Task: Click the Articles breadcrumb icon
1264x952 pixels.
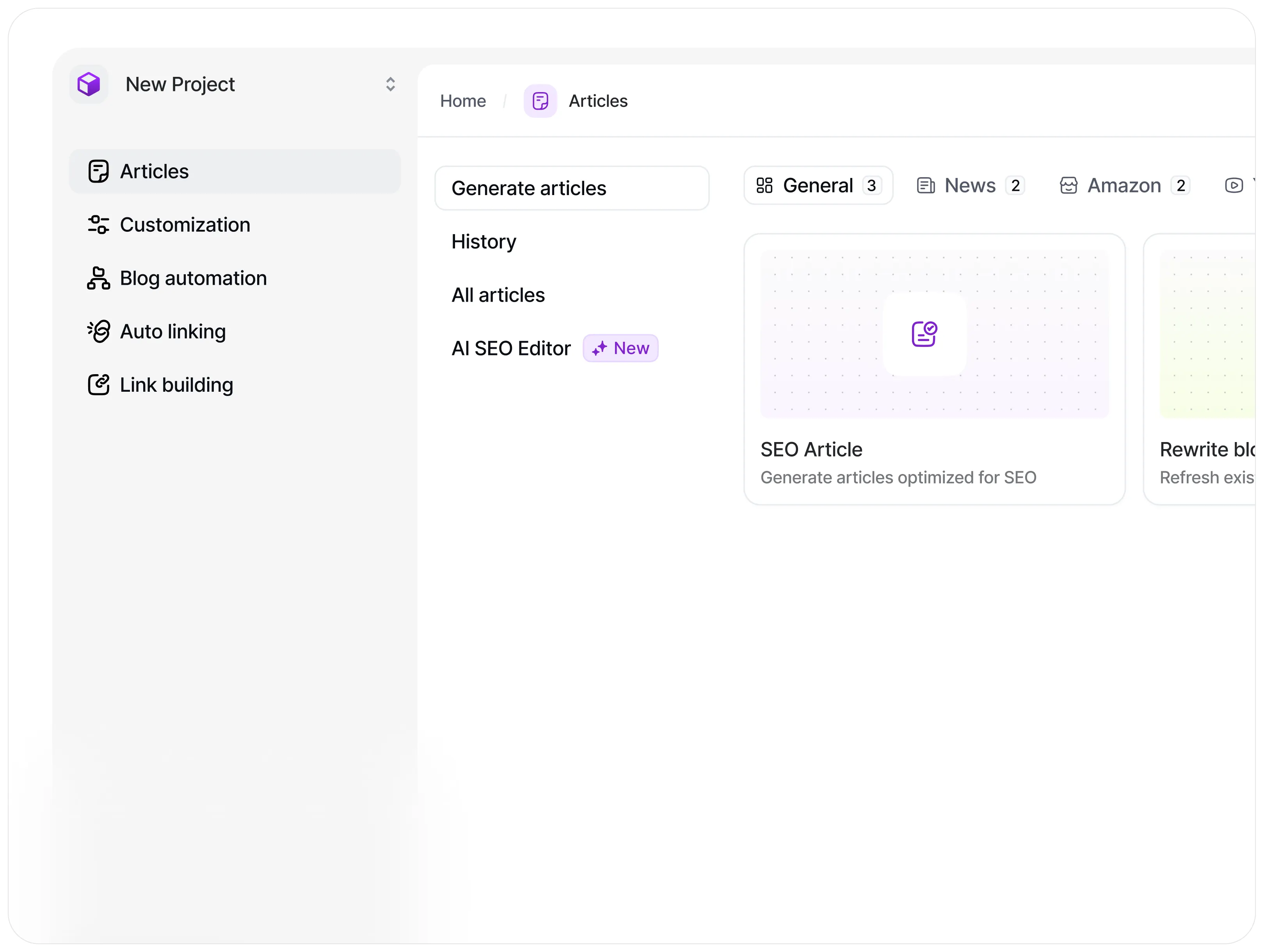Action: pos(540,101)
